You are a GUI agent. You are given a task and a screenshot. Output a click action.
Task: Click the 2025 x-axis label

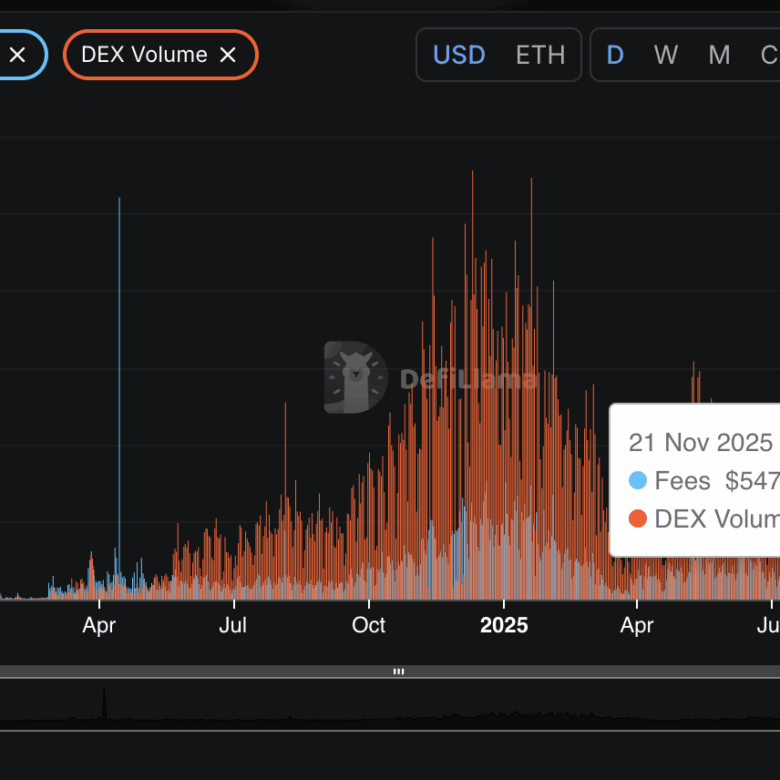pyautogui.click(x=504, y=626)
